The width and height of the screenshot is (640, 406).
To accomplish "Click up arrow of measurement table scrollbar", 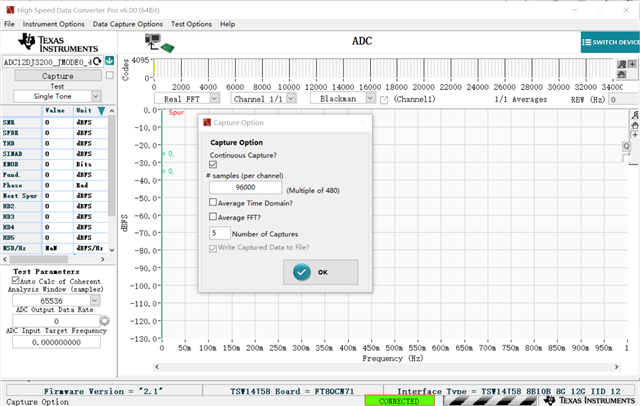I will point(112,111).
